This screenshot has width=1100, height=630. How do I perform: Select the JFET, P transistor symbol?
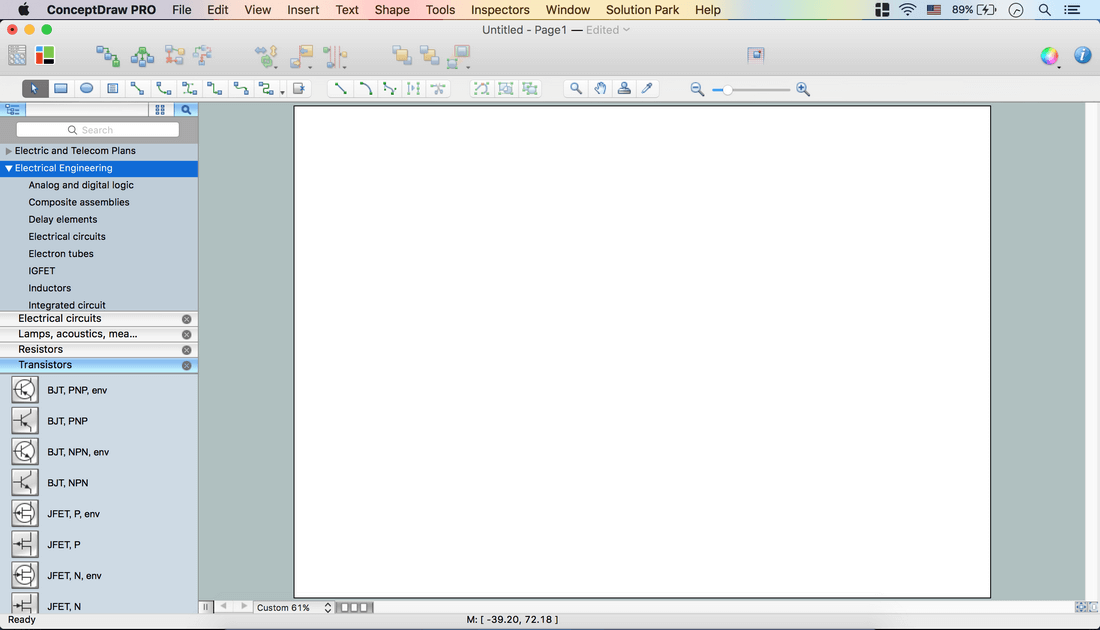[25, 545]
